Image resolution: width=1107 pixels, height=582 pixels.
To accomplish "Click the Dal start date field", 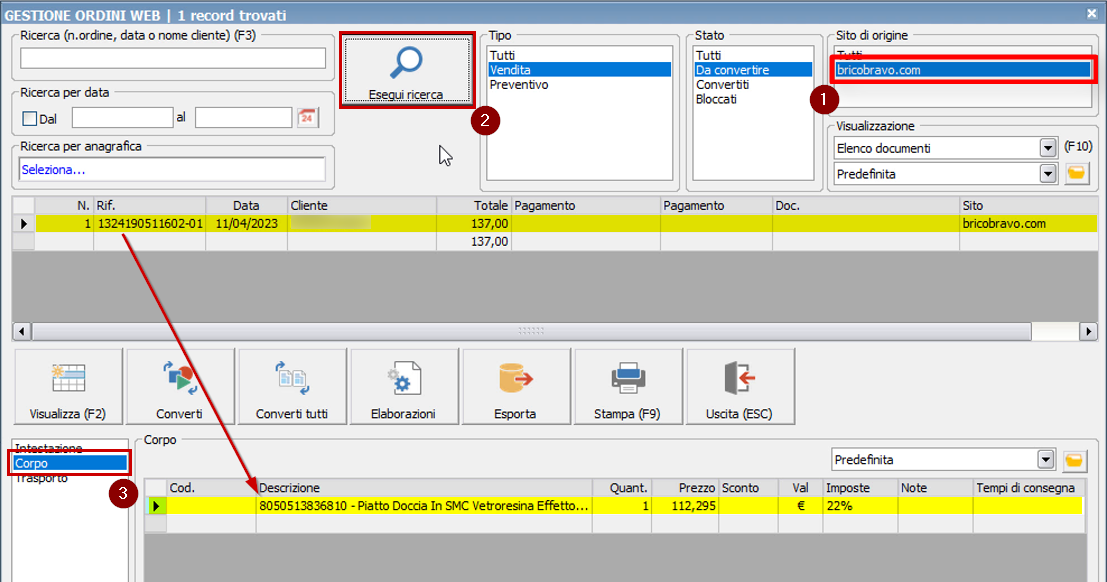I will [x=122, y=117].
